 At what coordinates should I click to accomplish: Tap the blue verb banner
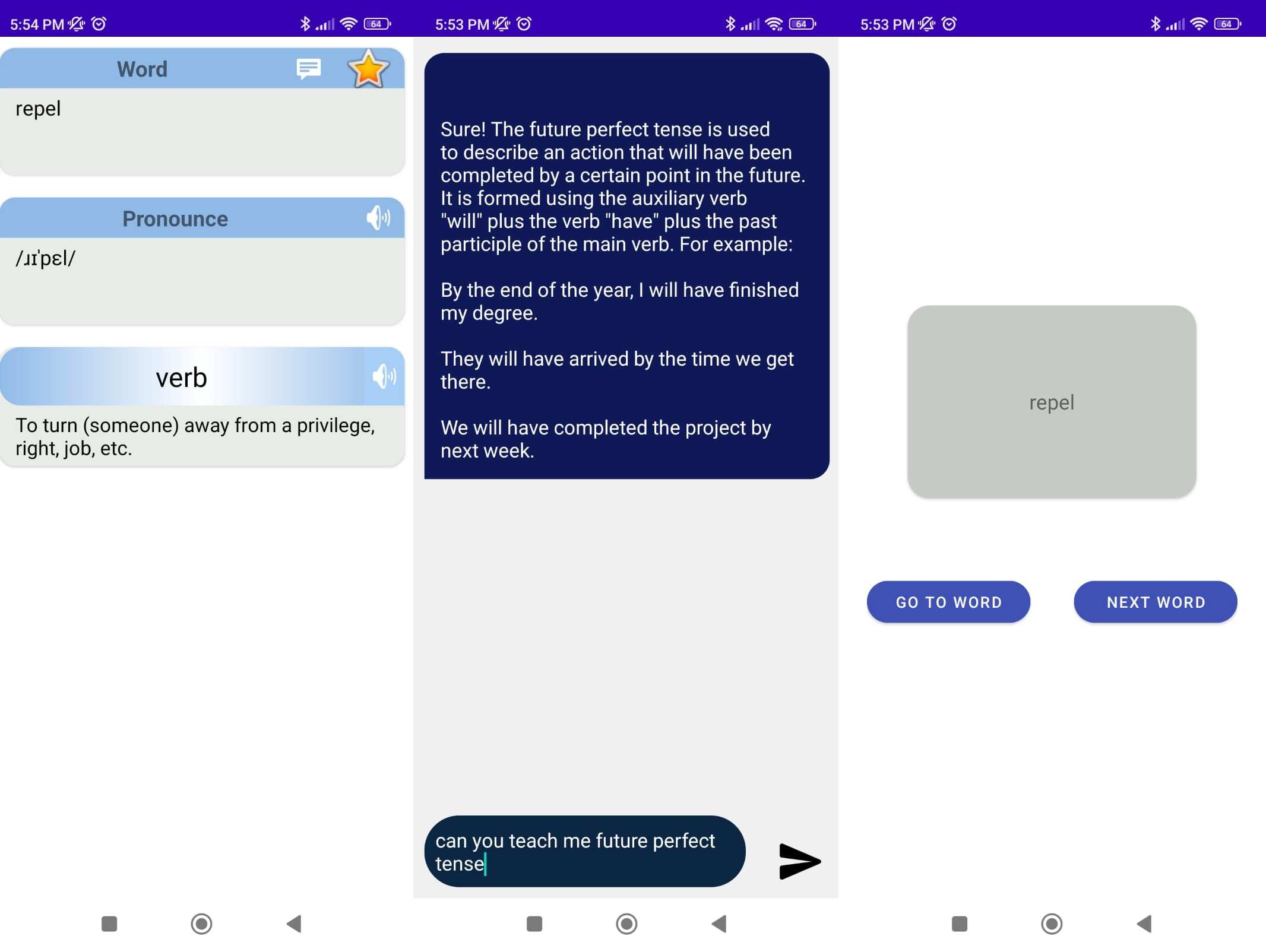coord(181,376)
